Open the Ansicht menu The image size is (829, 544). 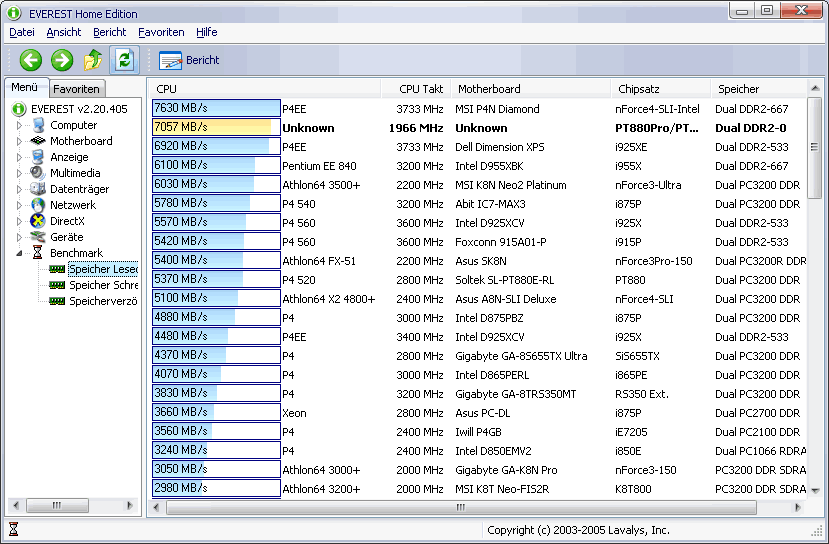(63, 32)
